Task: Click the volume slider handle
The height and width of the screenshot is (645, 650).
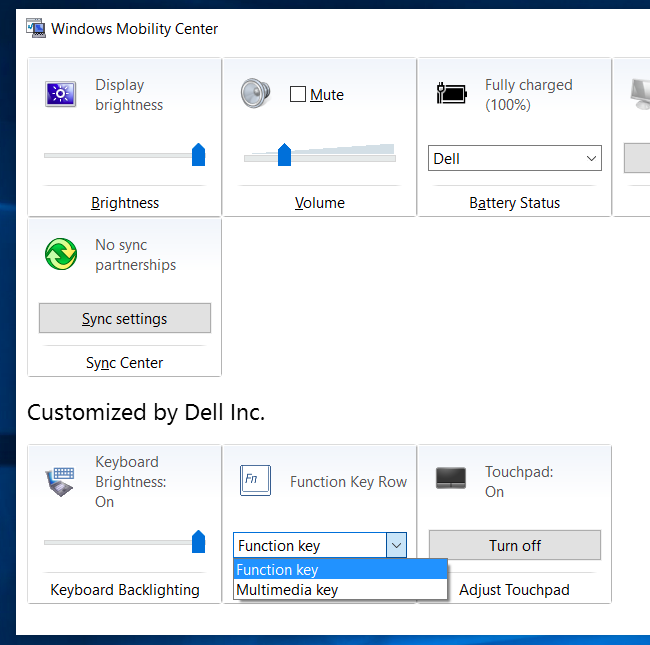Action: click(x=284, y=154)
